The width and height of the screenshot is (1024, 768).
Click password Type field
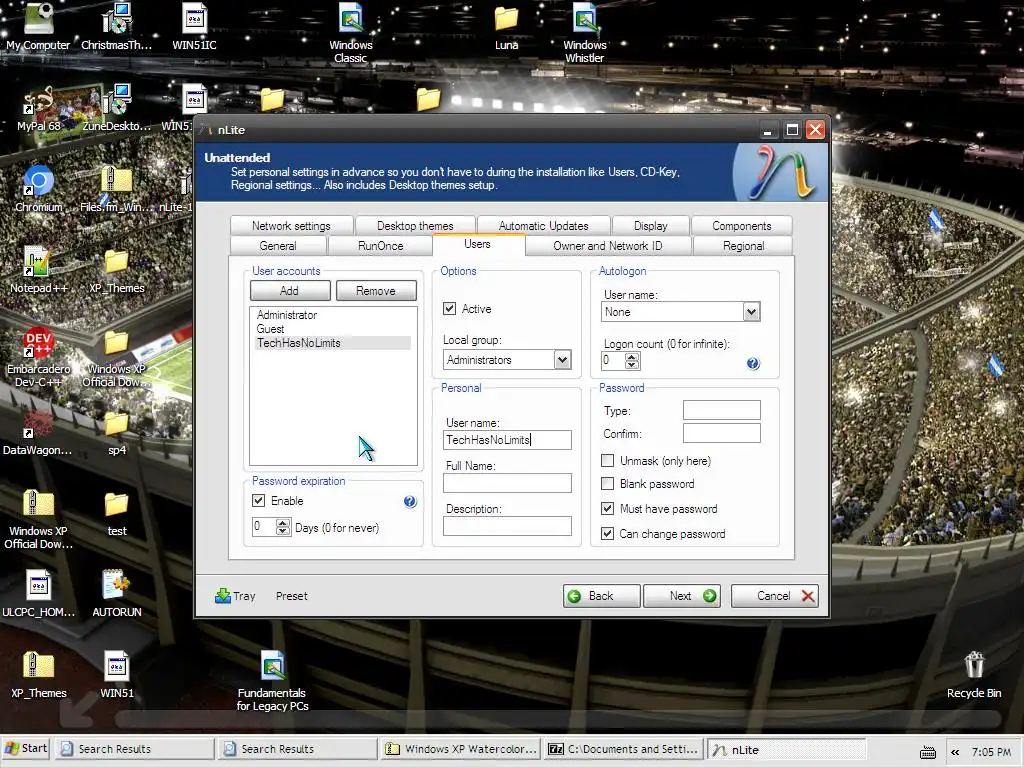pos(722,410)
